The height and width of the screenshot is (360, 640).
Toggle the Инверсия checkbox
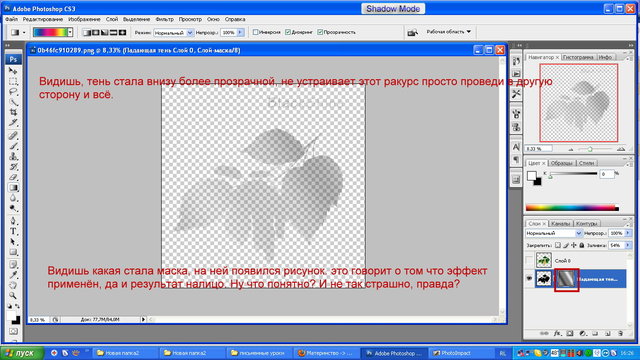(x=256, y=32)
